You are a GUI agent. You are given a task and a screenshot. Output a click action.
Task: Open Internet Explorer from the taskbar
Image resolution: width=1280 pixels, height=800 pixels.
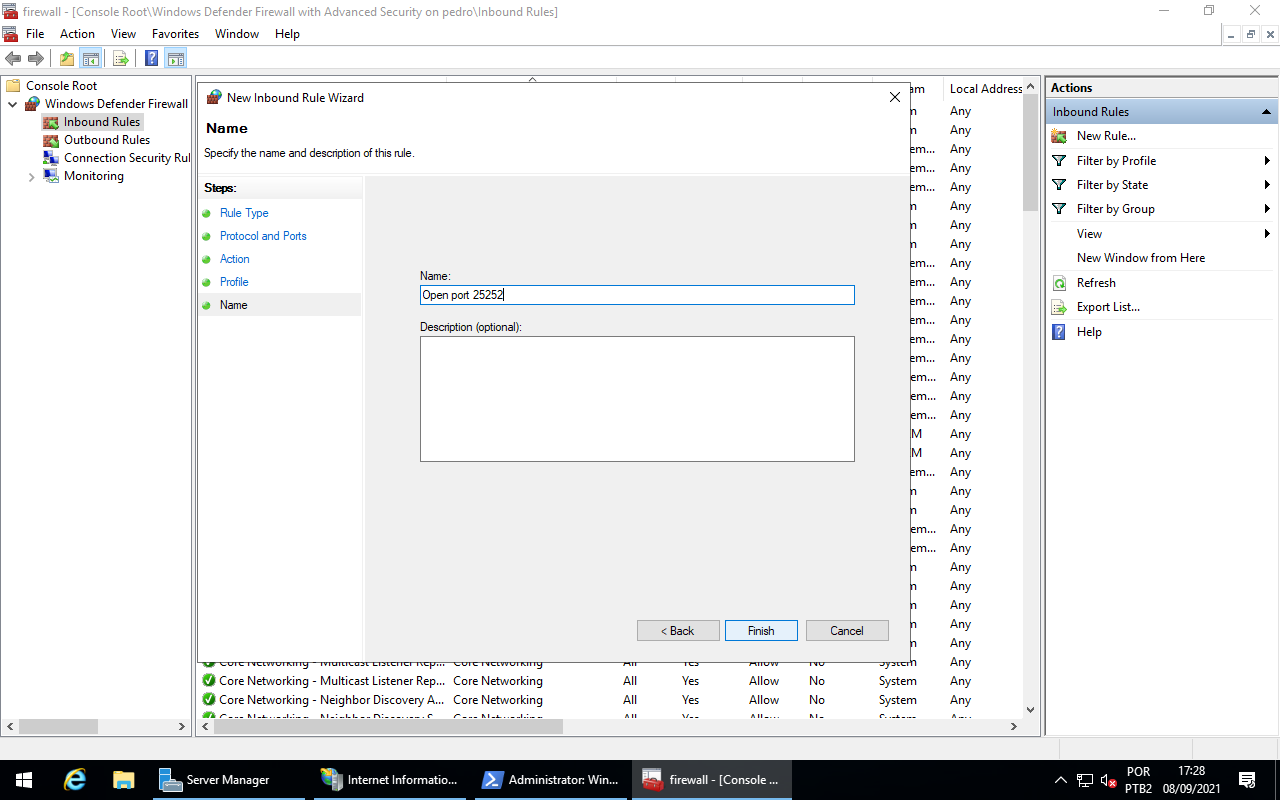(75, 780)
